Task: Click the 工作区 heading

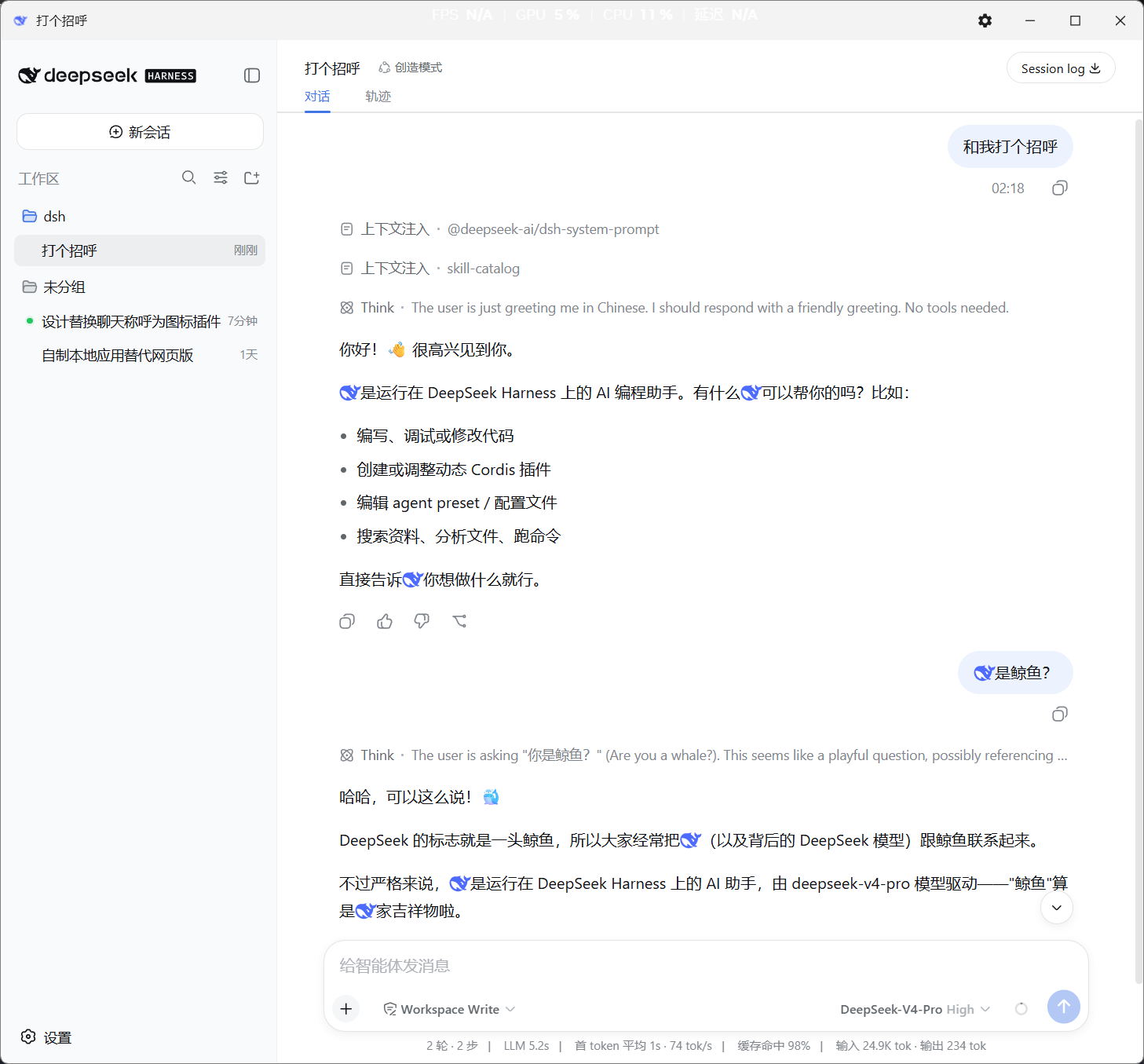Action: coord(38,179)
